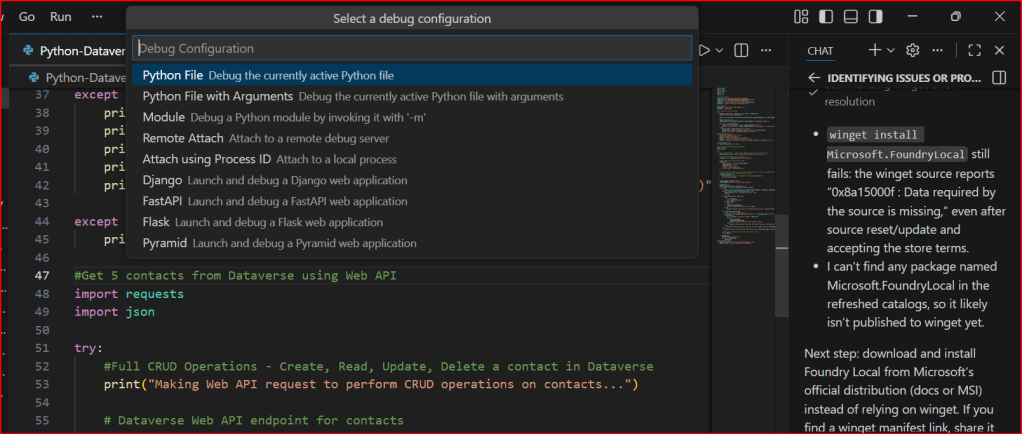1022x434 pixels.
Task: Click the Customize Layout icon
Action: pos(800,17)
